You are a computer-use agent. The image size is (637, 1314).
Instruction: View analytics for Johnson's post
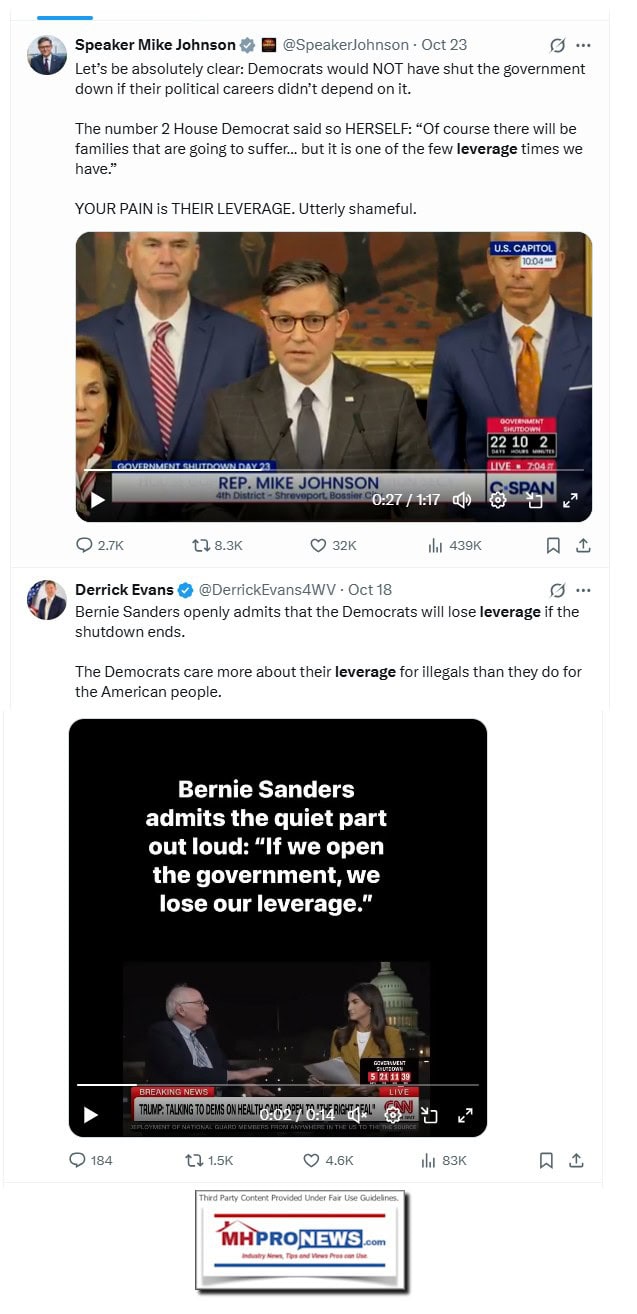435,545
